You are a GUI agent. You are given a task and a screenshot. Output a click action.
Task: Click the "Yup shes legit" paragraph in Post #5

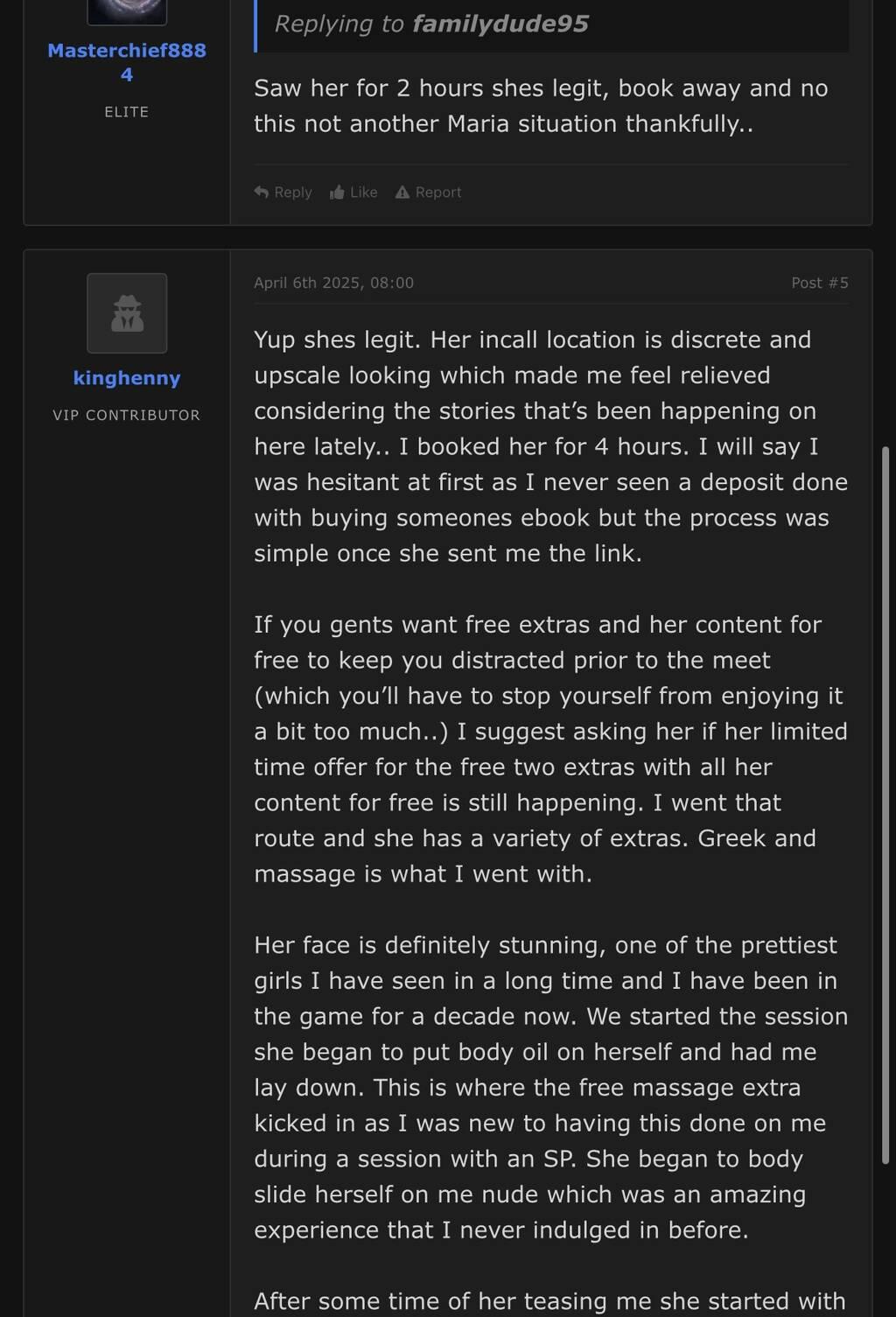tap(550, 446)
